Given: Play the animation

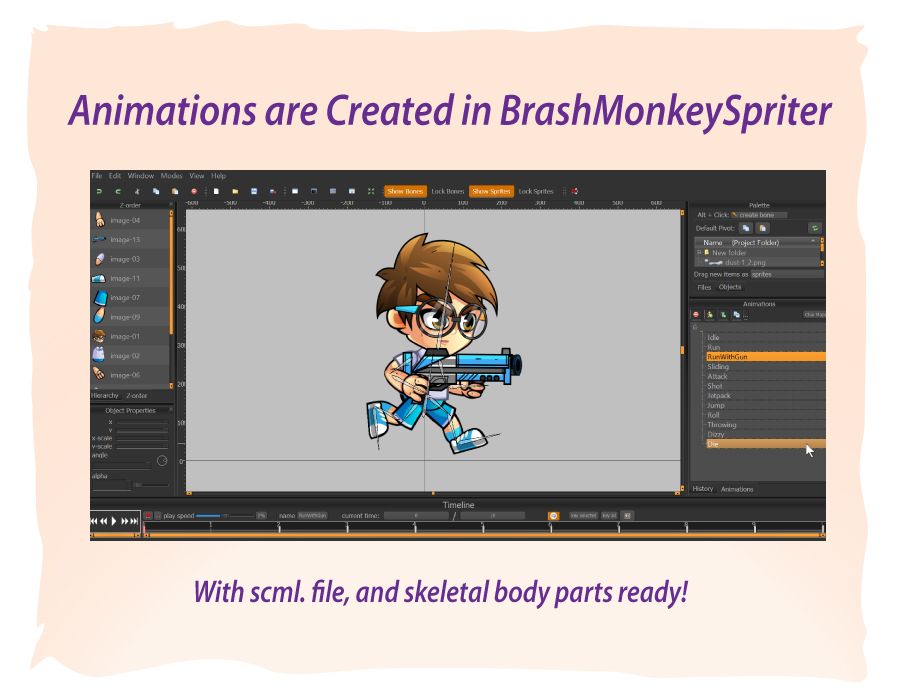Looking at the screenshot, I should click(114, 521).
